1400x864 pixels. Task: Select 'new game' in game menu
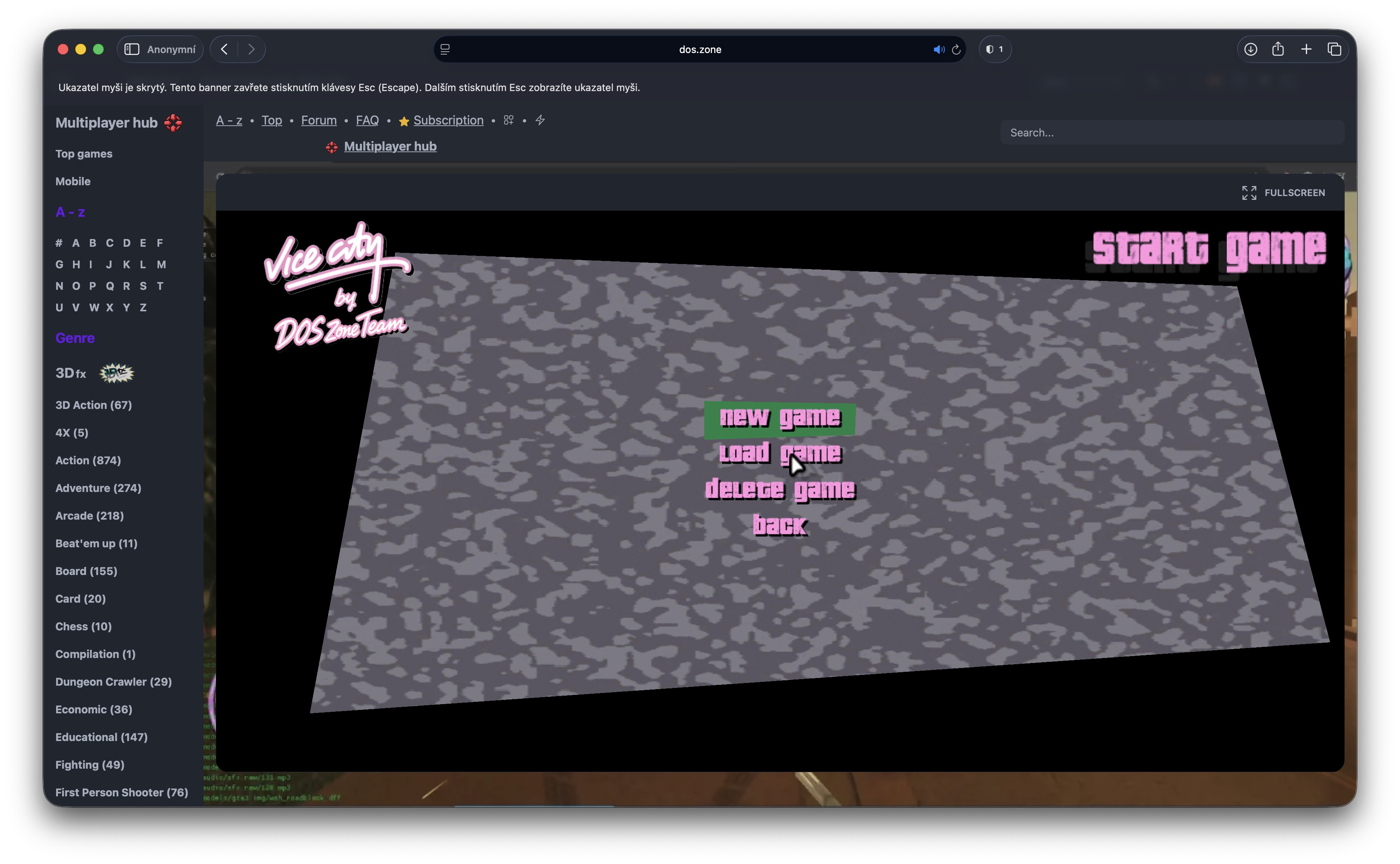[780, 418]
